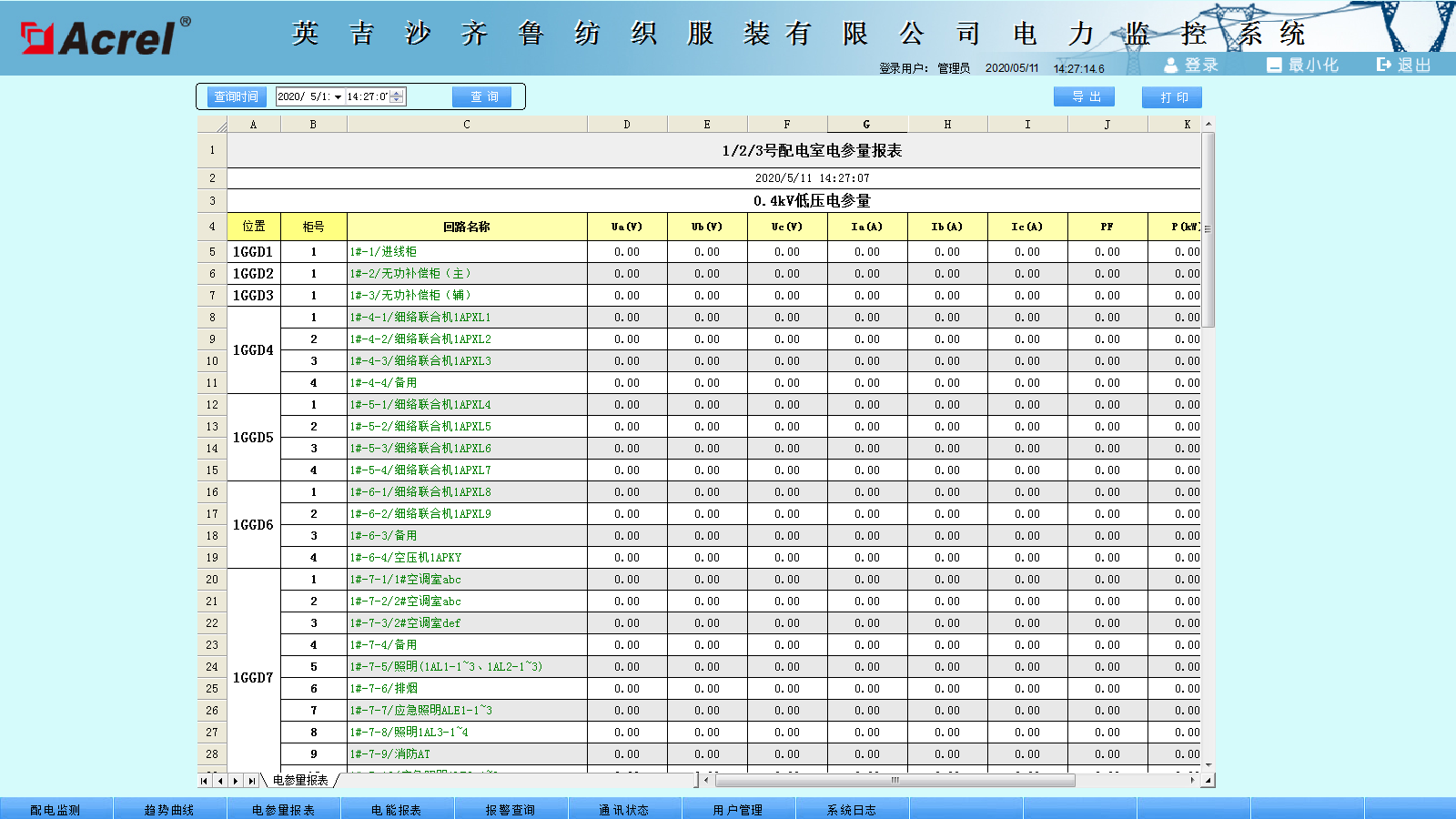Click the vertical scrollbar down arrow
This screenshot has width=1456, height=819.
(1208, 766)
